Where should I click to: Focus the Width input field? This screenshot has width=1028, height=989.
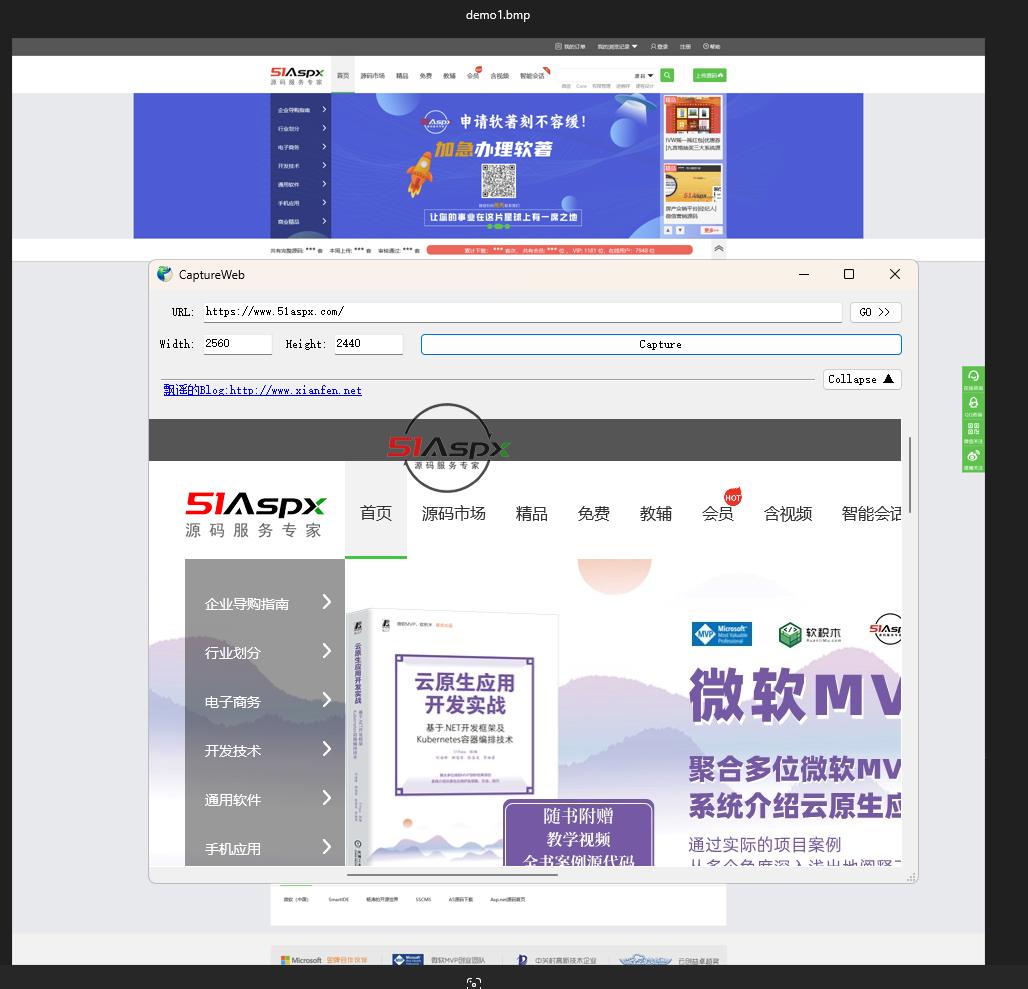237,344
